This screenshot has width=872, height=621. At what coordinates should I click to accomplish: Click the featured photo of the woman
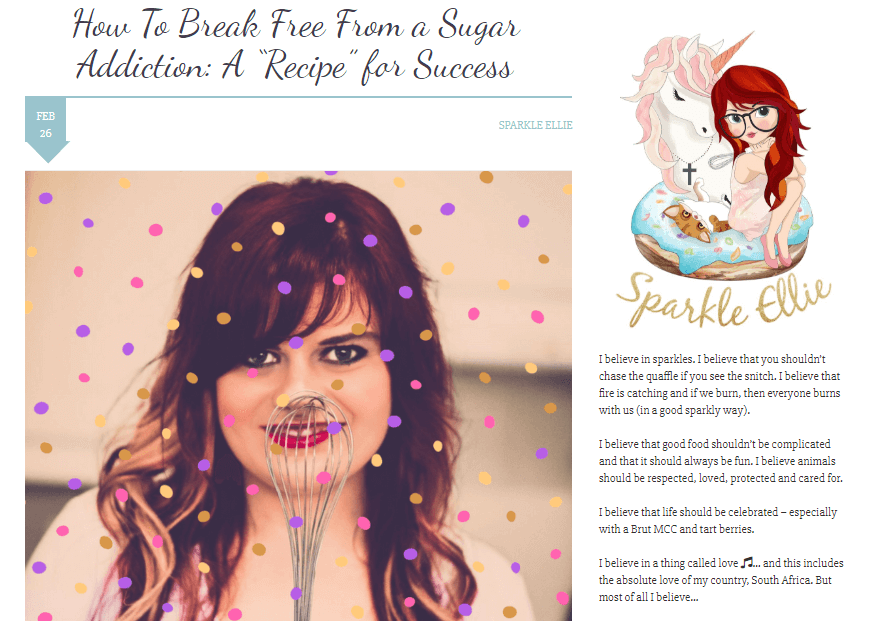[x=298, y=395]
